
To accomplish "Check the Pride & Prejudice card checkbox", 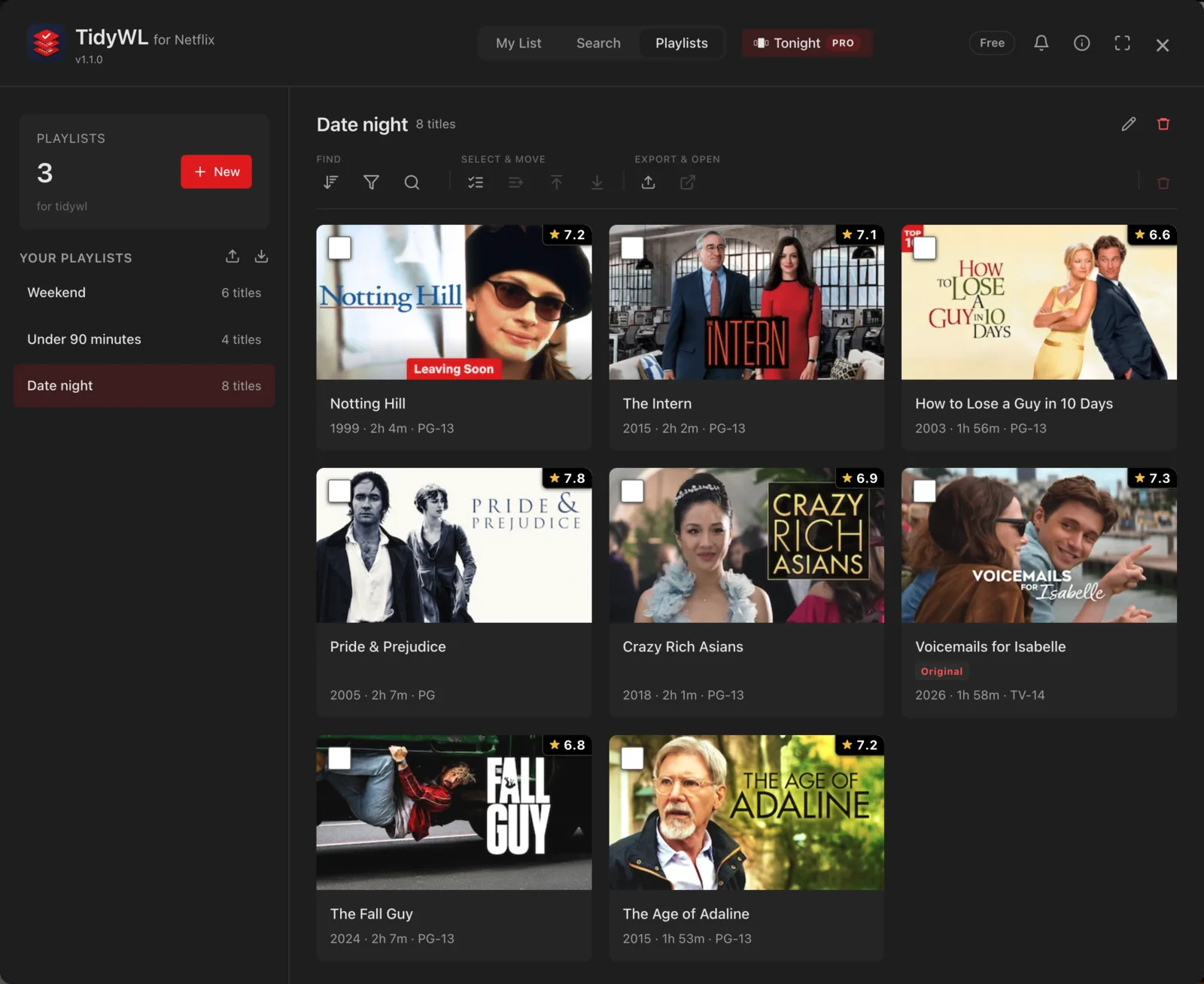I will 339,491.
